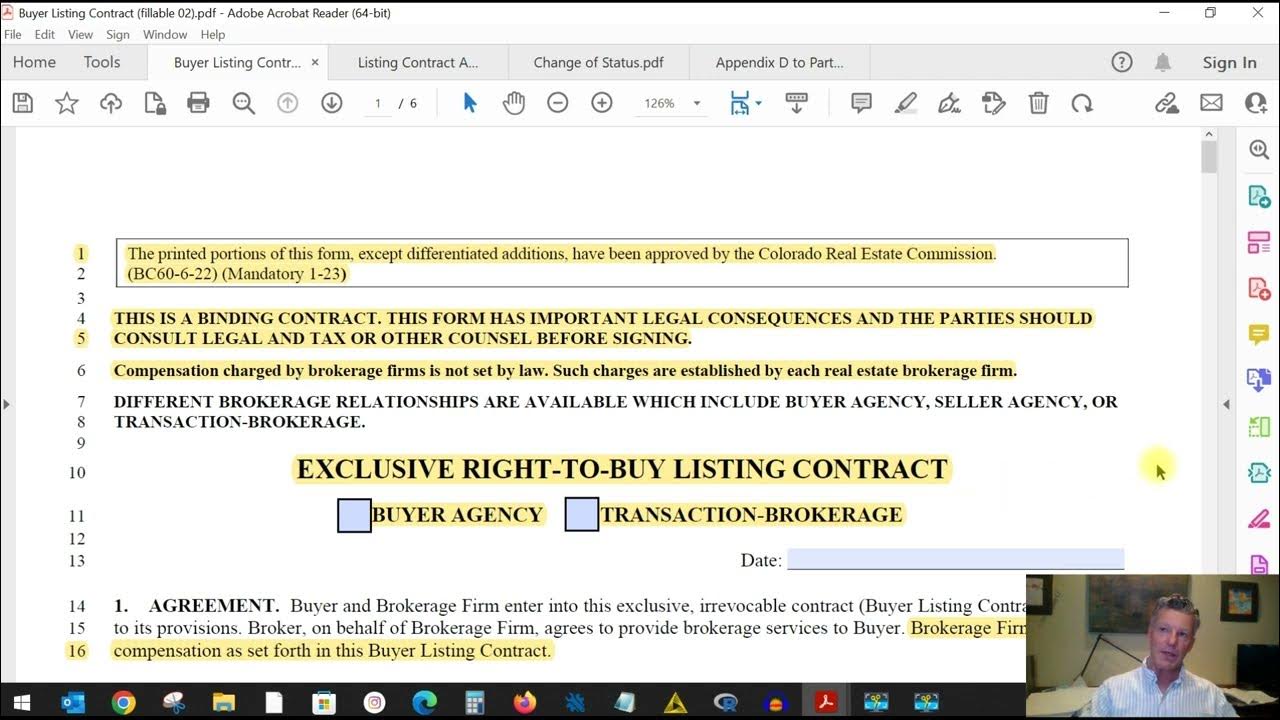Activate the hand pan tool
Screen dimensions: 1280x720
(513, 103)
